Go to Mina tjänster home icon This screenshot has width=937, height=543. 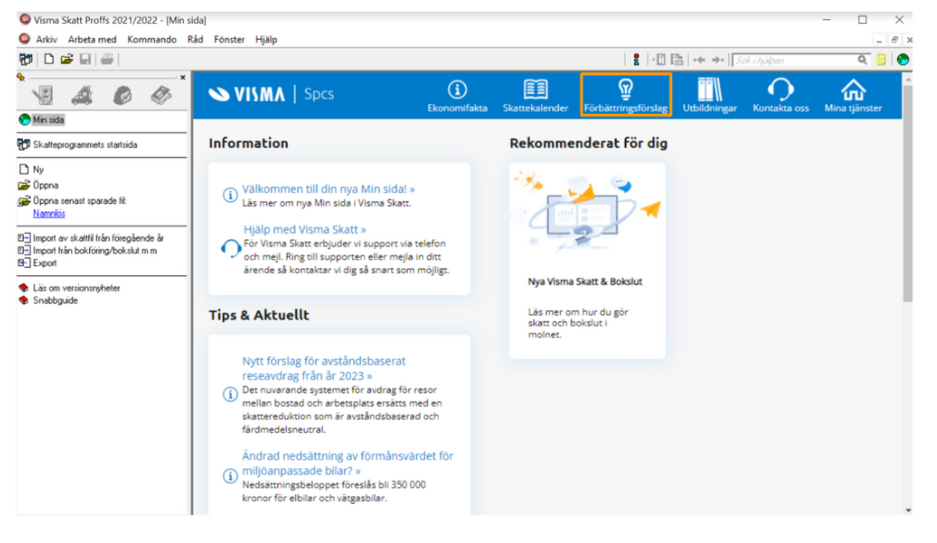point(853,95)
